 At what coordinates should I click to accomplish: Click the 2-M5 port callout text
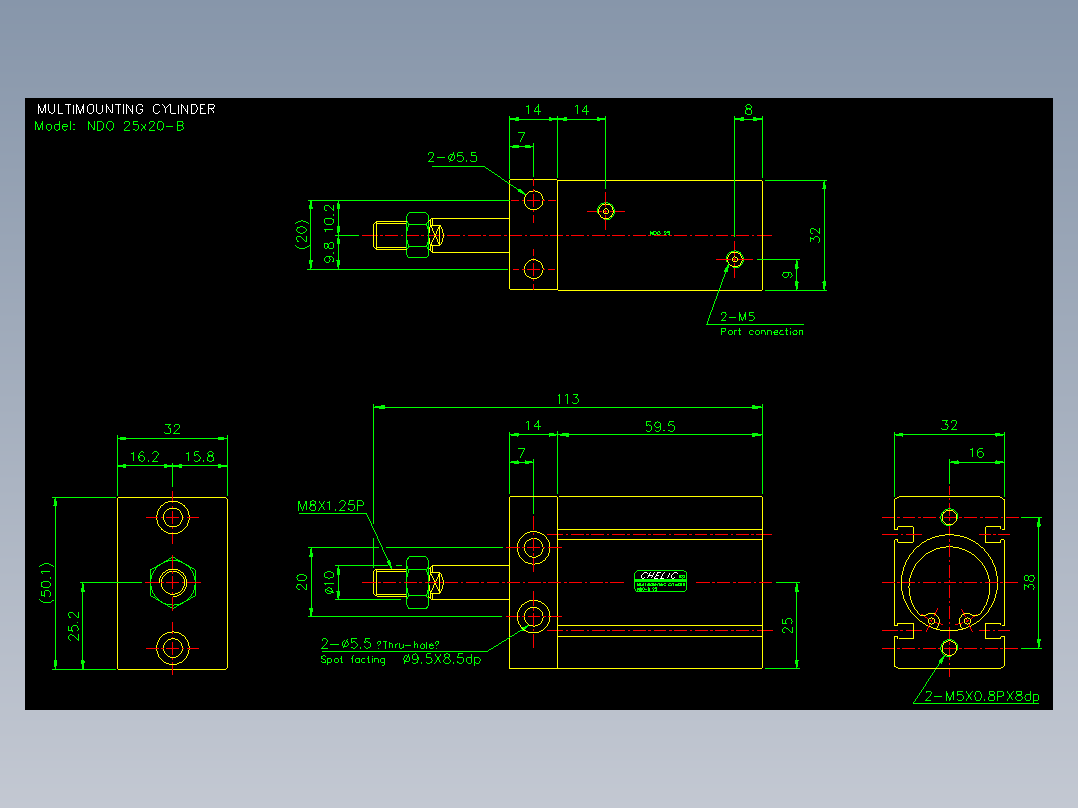738,316
